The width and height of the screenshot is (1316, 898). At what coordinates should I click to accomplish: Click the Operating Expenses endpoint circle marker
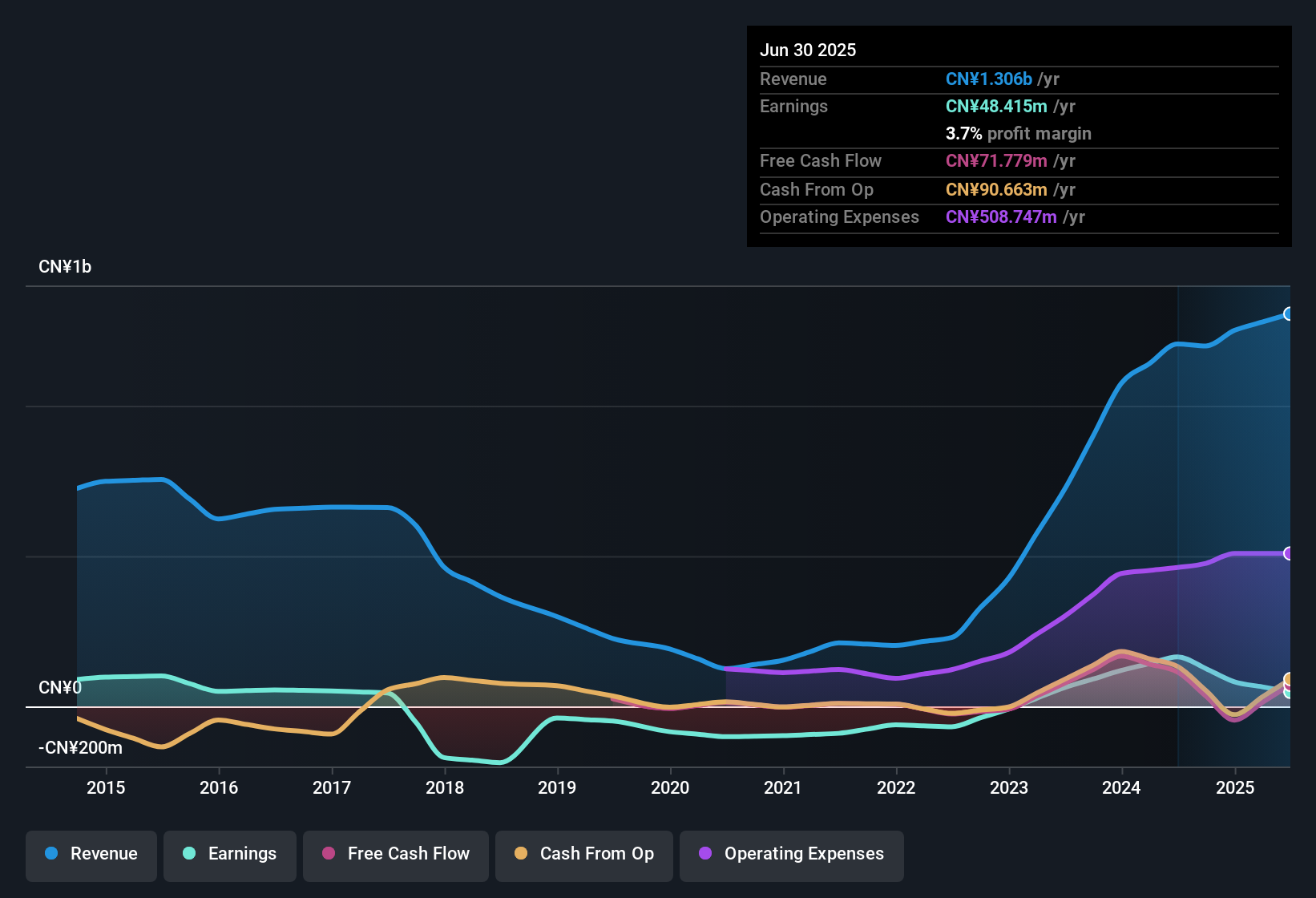[x=1288, y=555]
